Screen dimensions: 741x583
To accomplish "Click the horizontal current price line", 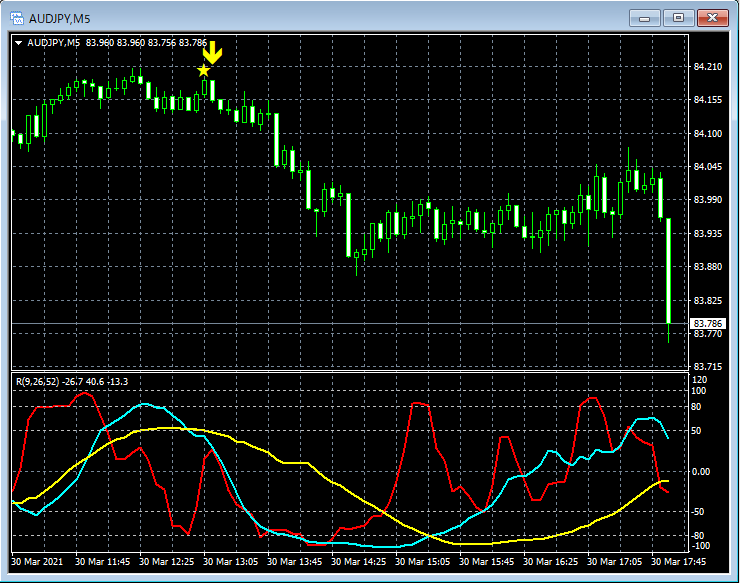I will [350, 324].
